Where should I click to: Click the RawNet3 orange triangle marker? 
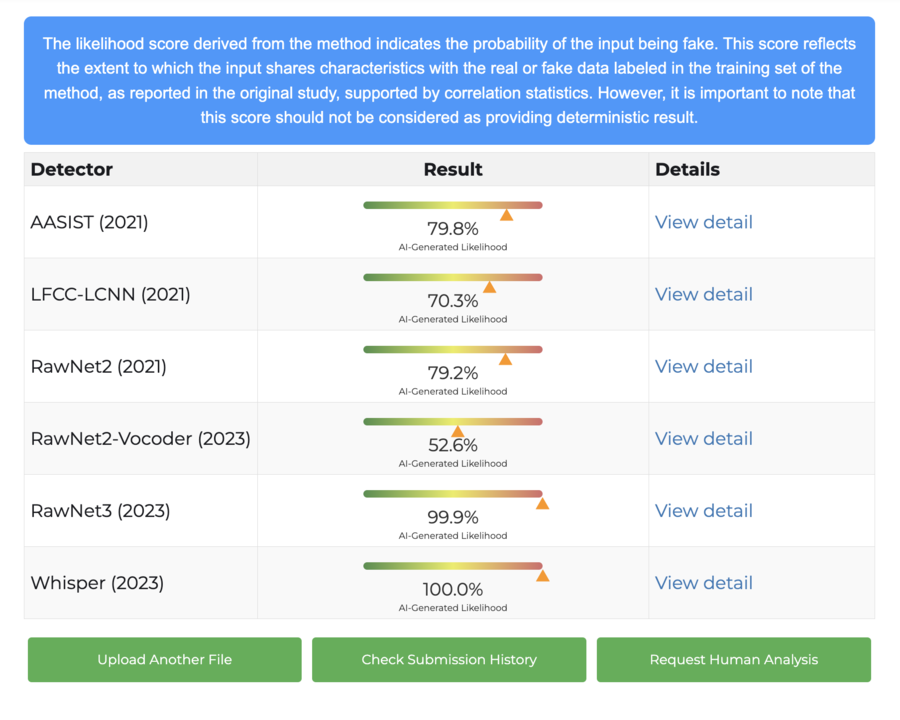[x=542, y=503]
